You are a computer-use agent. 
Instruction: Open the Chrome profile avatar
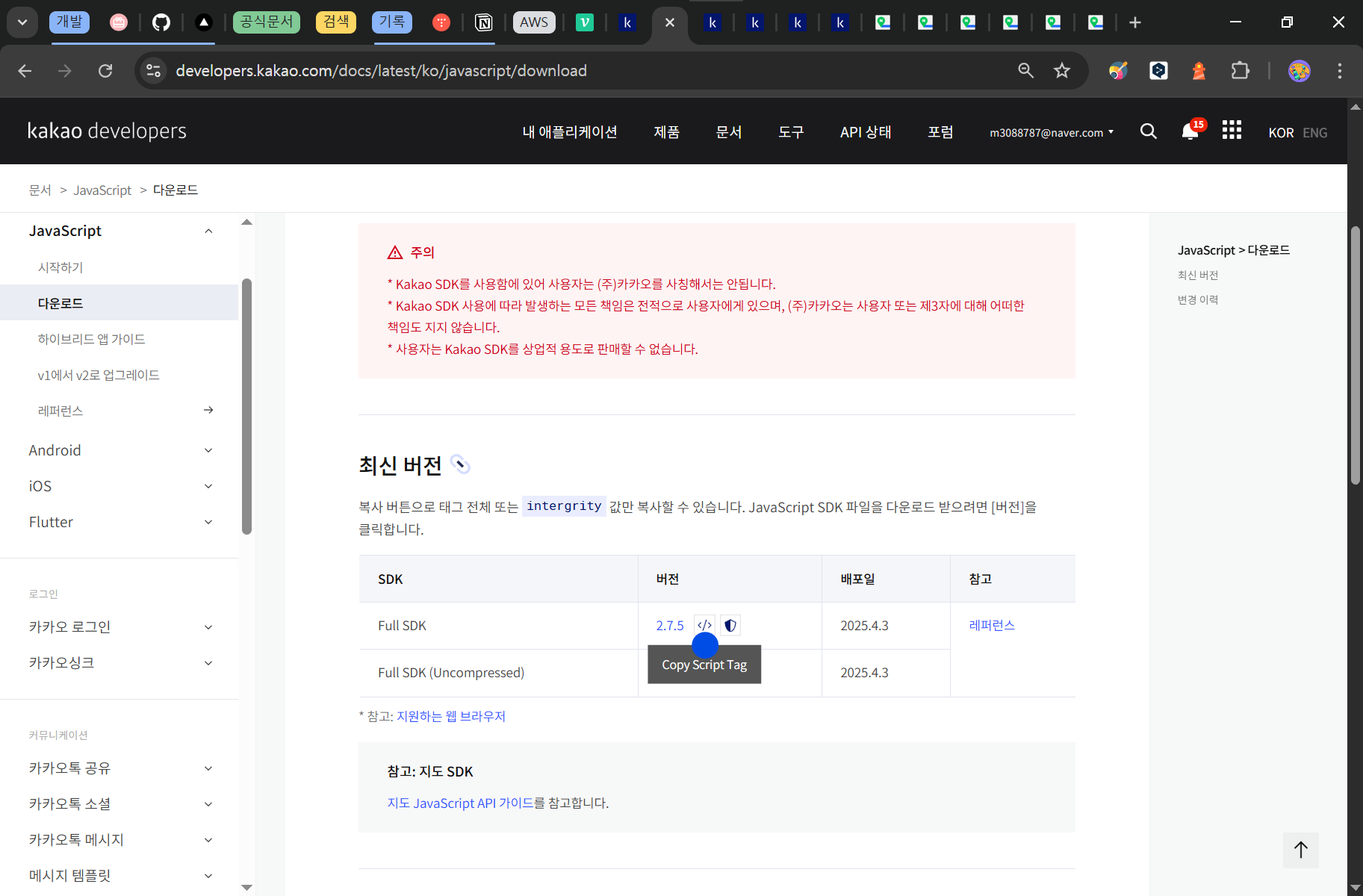pyautogui.click(x=1300, y=70)
